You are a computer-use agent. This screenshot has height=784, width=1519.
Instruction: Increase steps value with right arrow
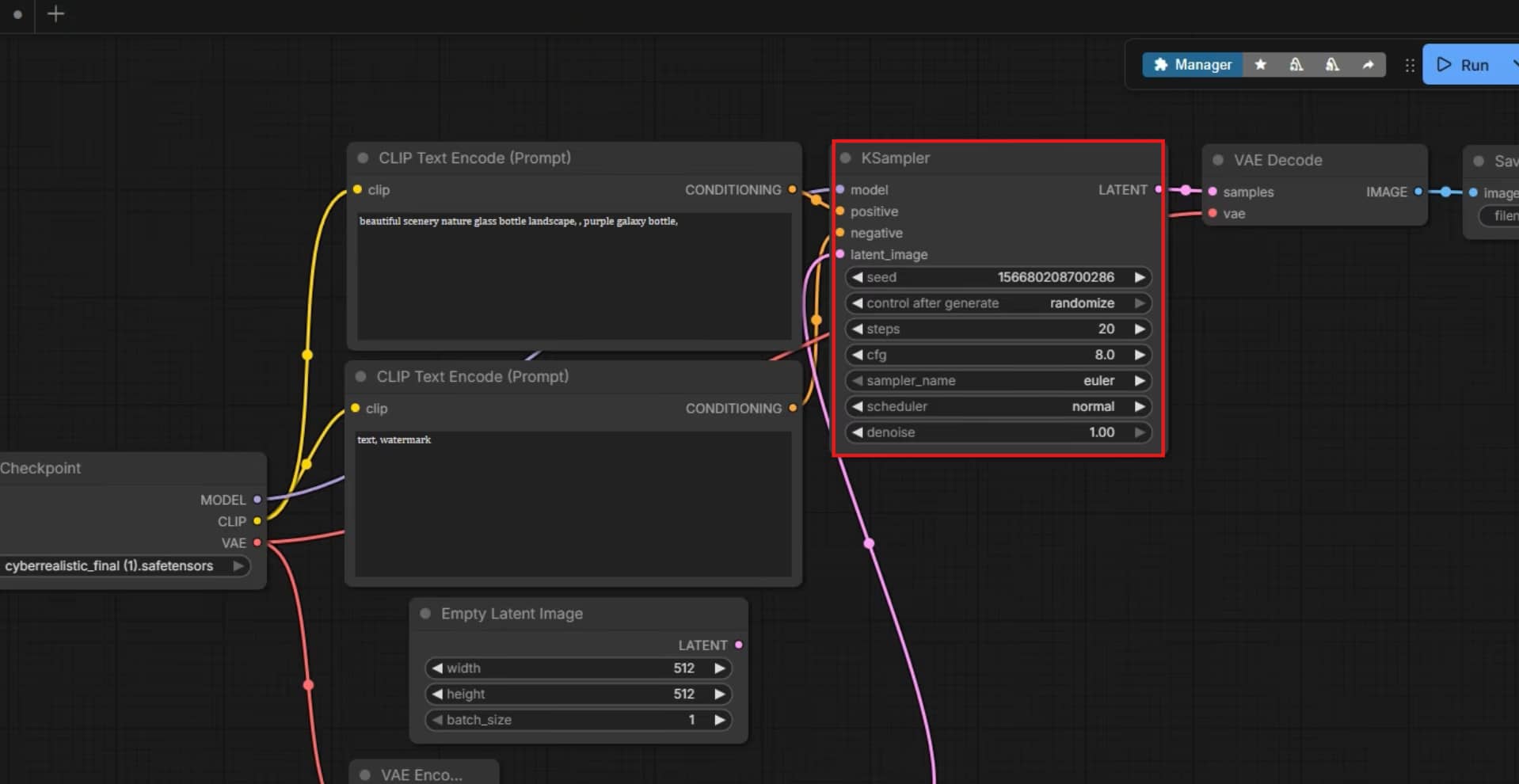pyautogui.click(x=1140, y=329)
